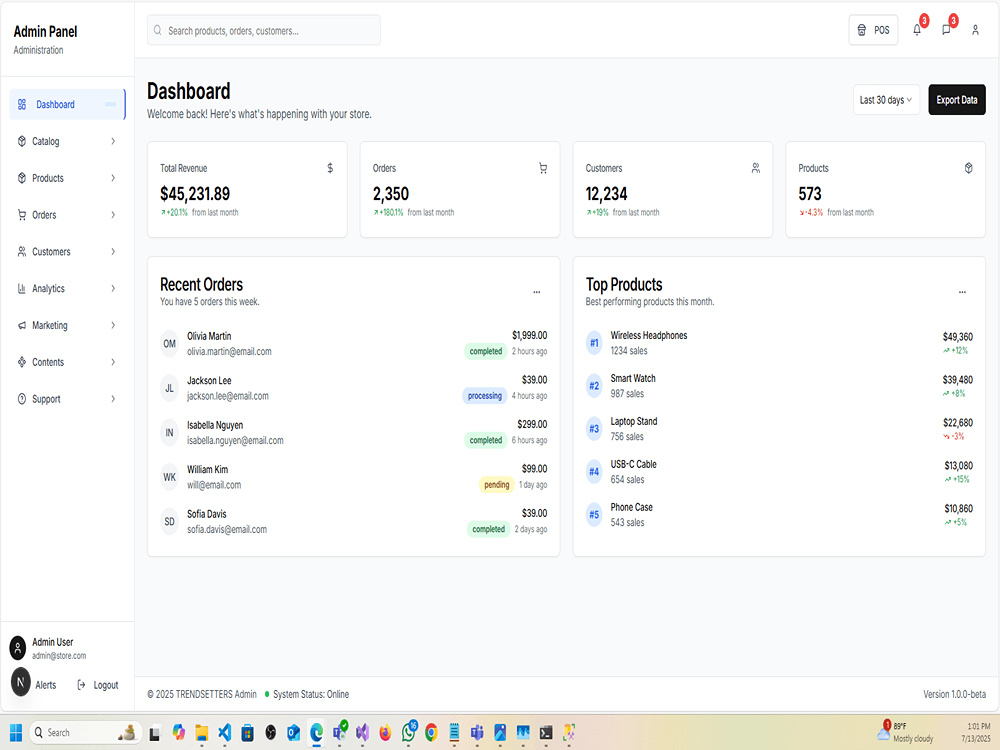Open the Analytics sidebar menu
This screenshot has height=750, width=1000.
pyautogui.click(x=67, y=288)
